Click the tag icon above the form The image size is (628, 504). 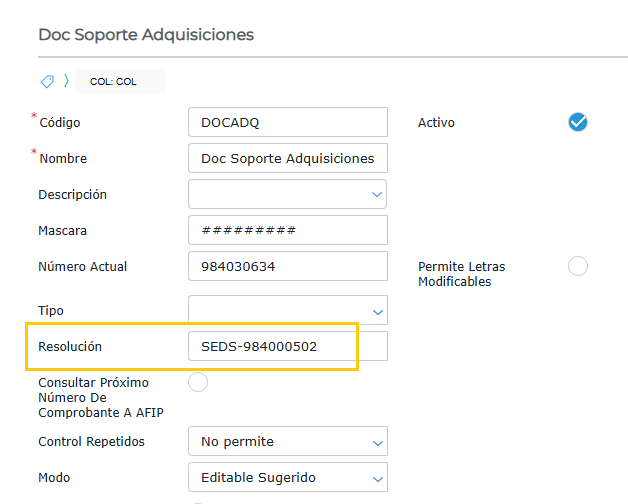point(46,81)
